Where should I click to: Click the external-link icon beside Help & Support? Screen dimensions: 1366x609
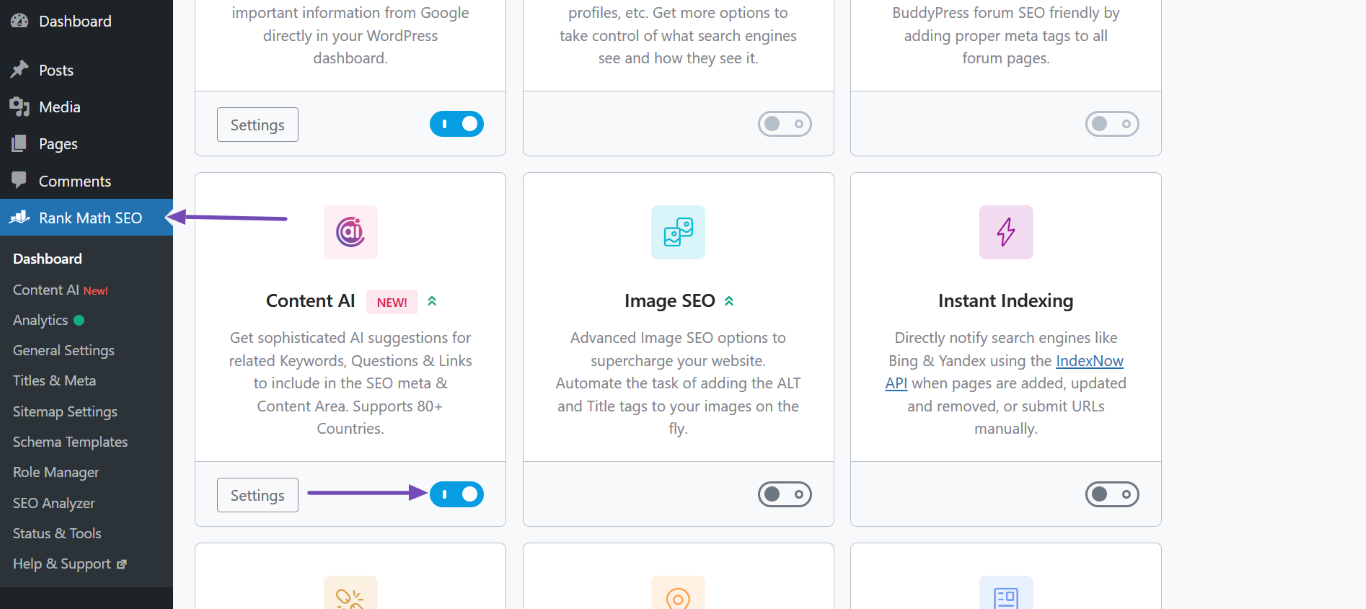coord(122,564)
